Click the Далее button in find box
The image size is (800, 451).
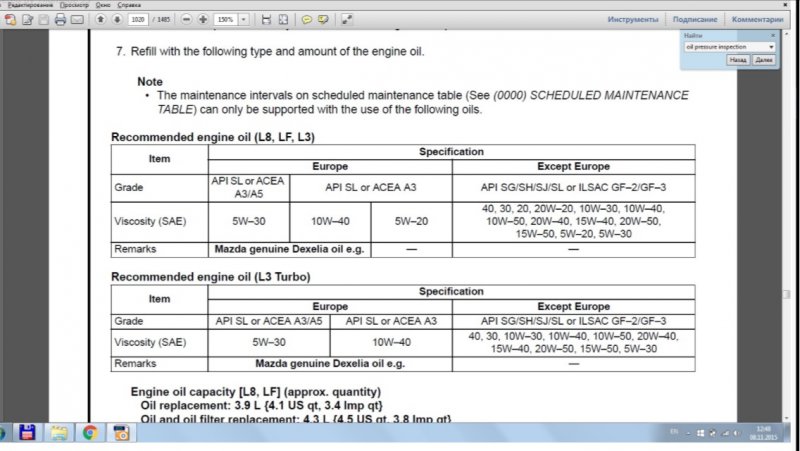[x=763, y=60]
